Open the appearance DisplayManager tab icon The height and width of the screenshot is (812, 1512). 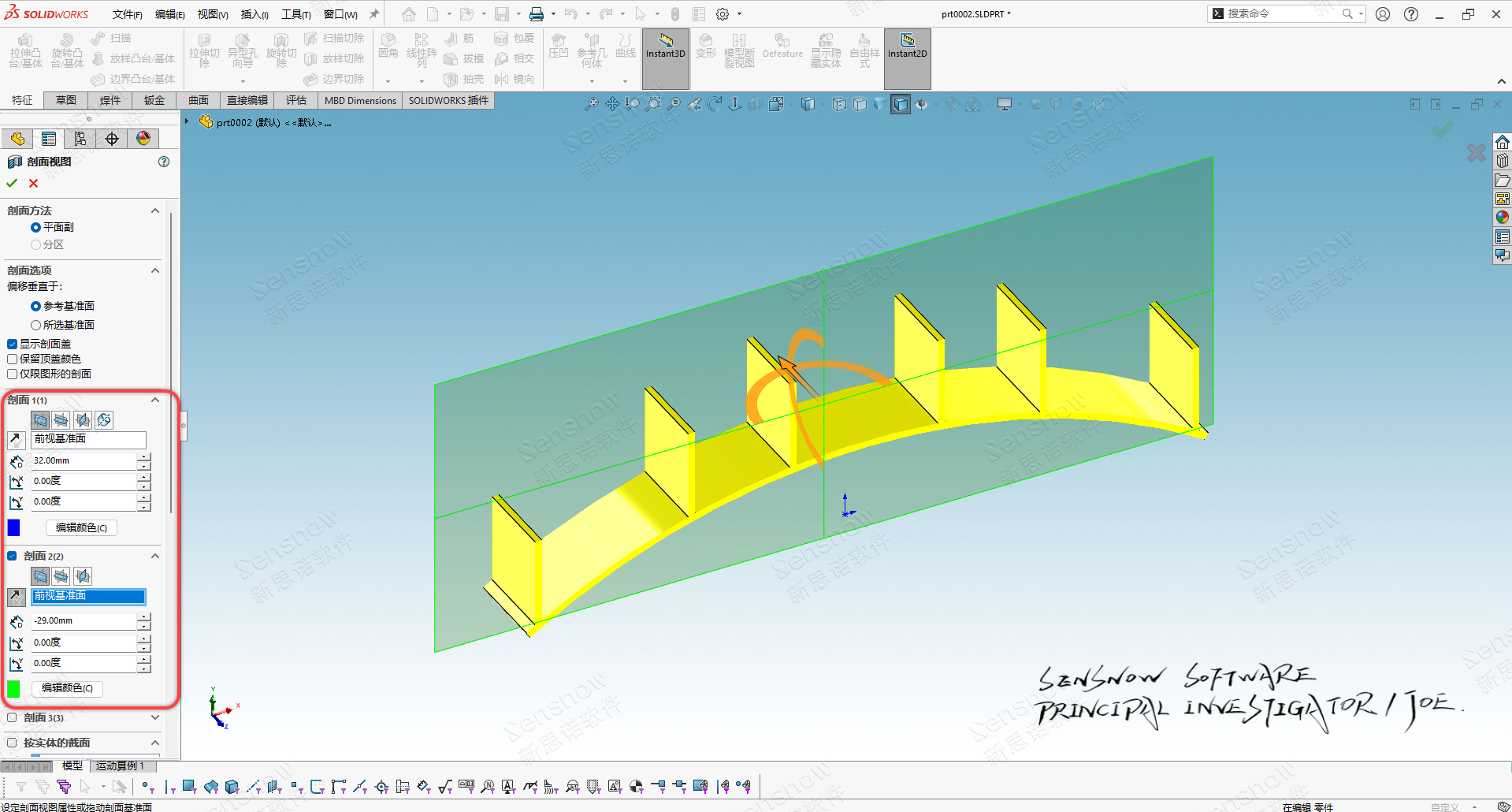(x=143, y=139)
